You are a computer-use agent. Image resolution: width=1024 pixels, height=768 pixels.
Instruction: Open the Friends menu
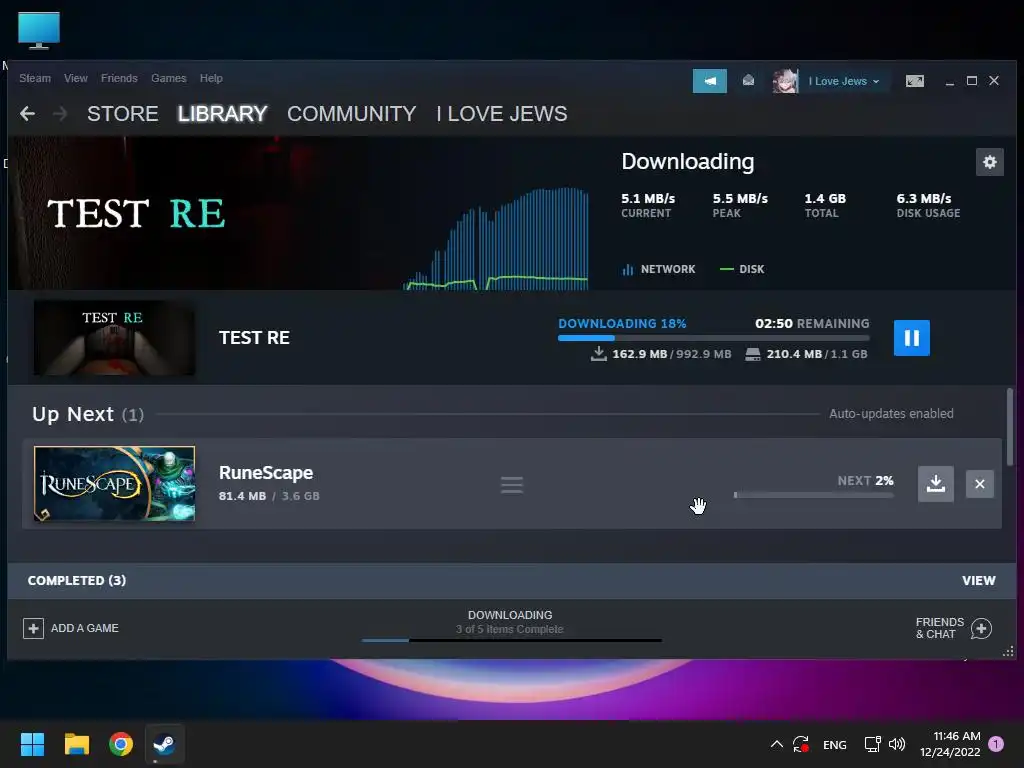click(x=119, y=78)
